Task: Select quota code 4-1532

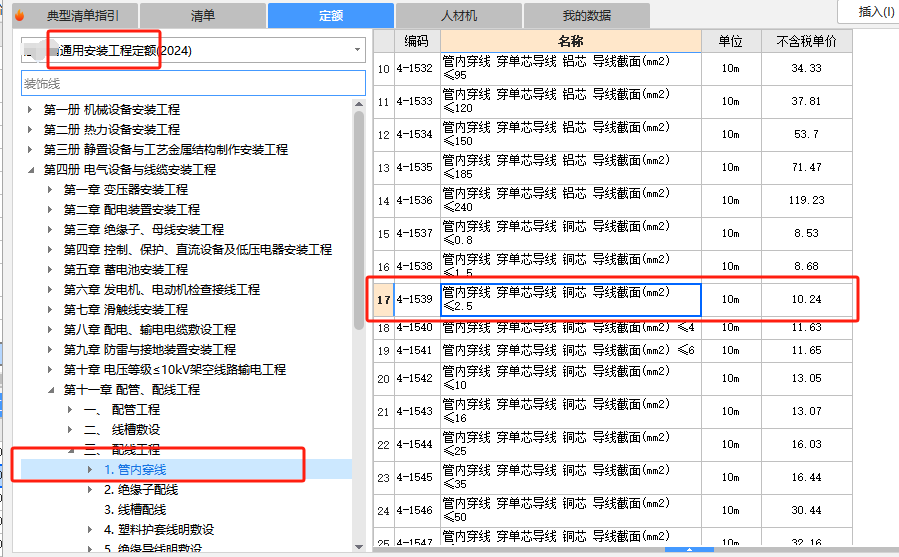Action: point(415,68)
